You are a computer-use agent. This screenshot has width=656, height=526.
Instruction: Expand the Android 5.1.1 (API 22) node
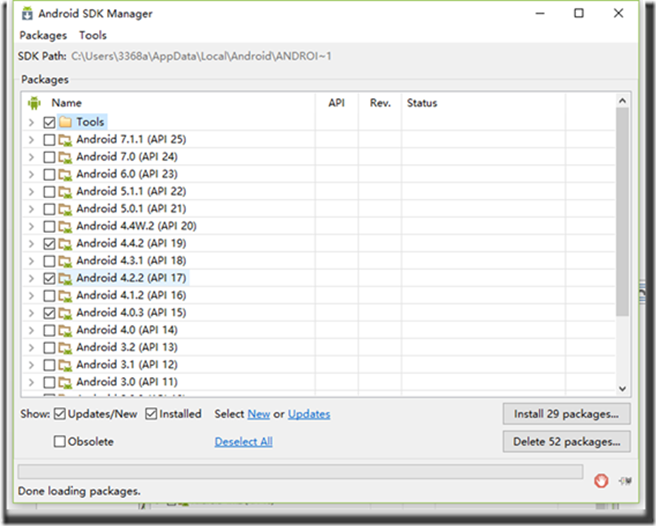(x=31, y=192)
